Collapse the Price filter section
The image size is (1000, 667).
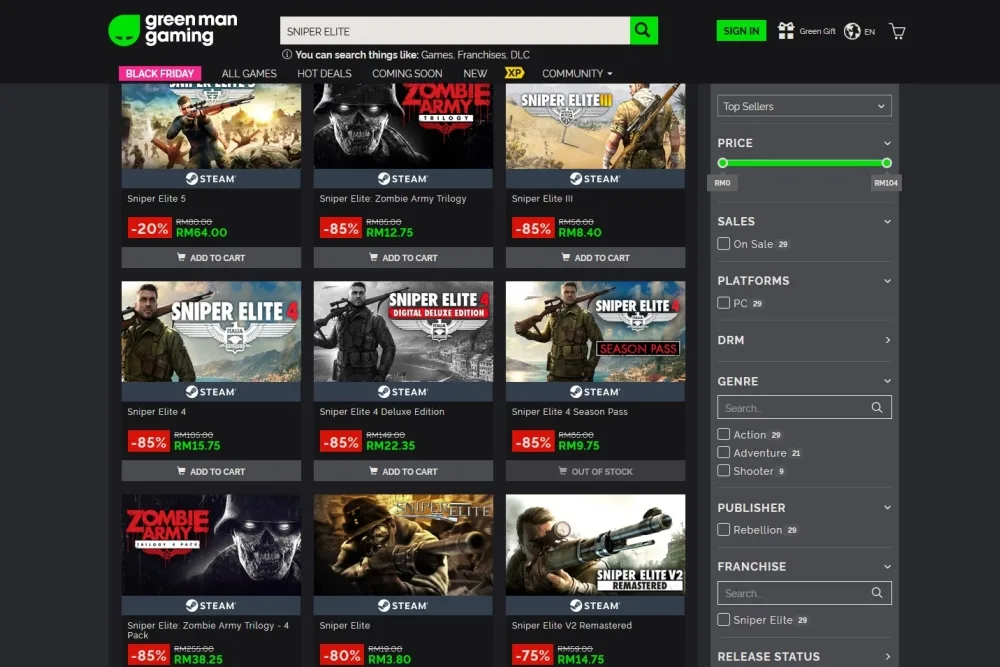(887, 143)
